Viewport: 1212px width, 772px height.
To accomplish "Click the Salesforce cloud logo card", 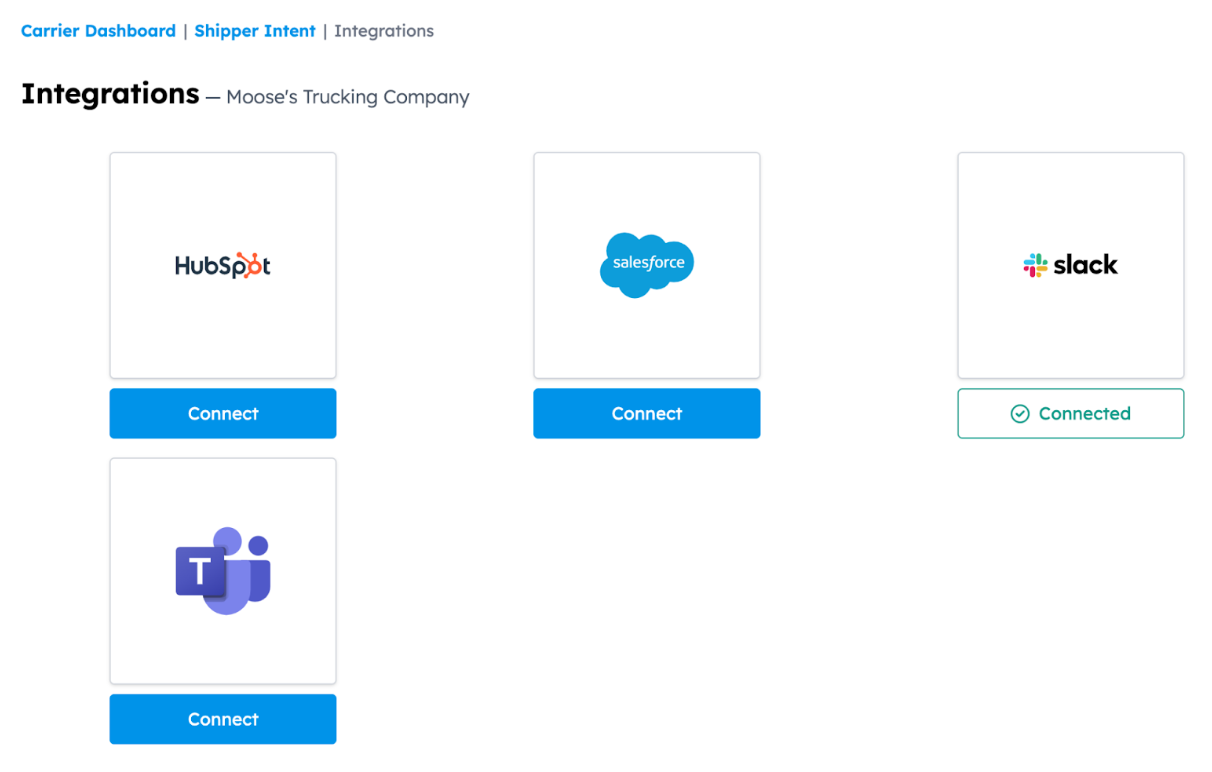I will point(647,265).
